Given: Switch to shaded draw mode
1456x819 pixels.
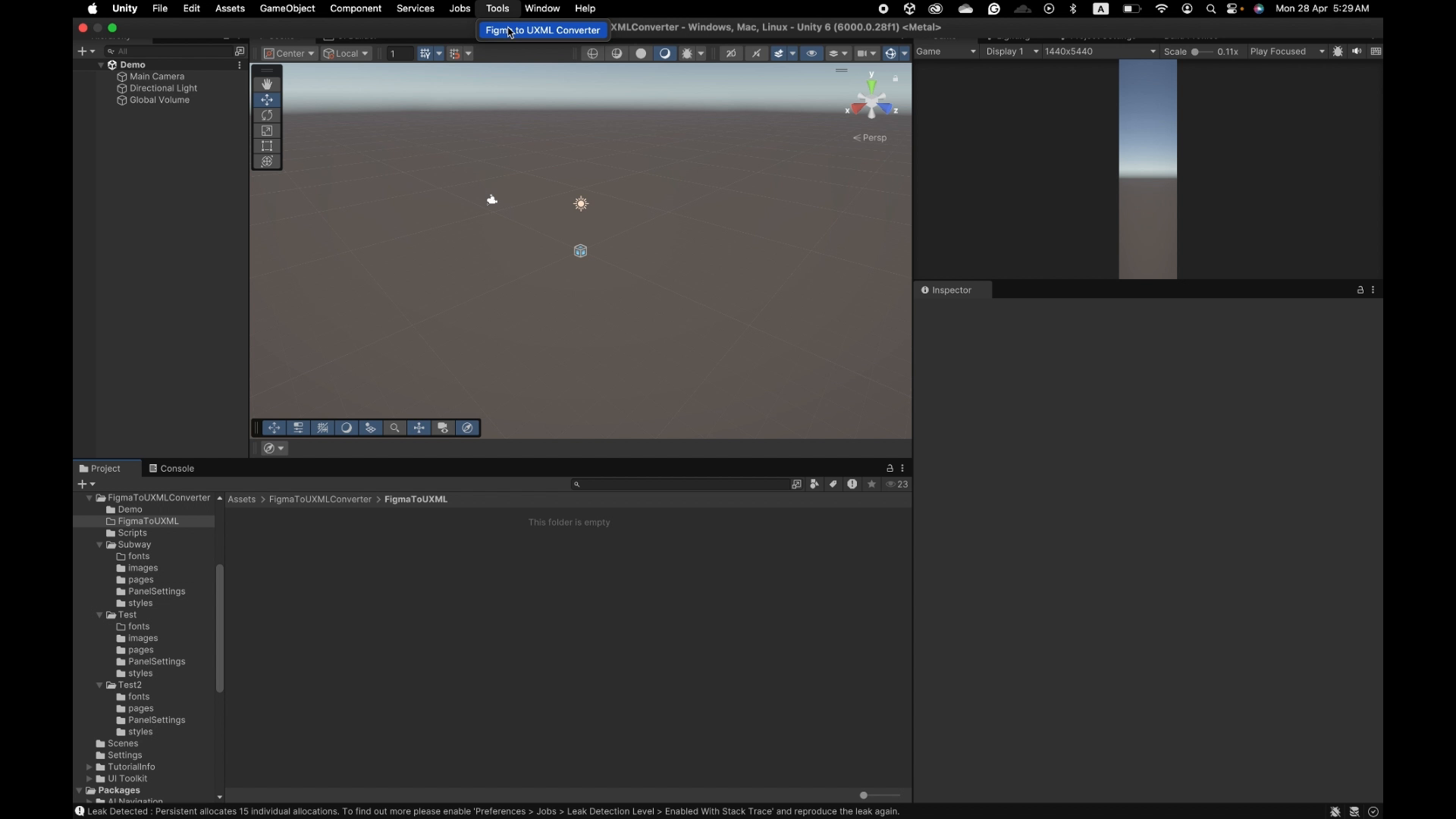Looking at the screenshot, I should point(665,53).
